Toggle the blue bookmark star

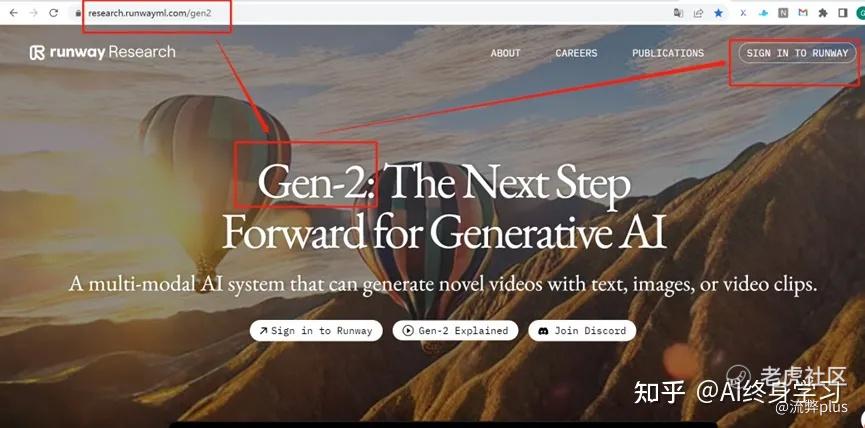718,13
